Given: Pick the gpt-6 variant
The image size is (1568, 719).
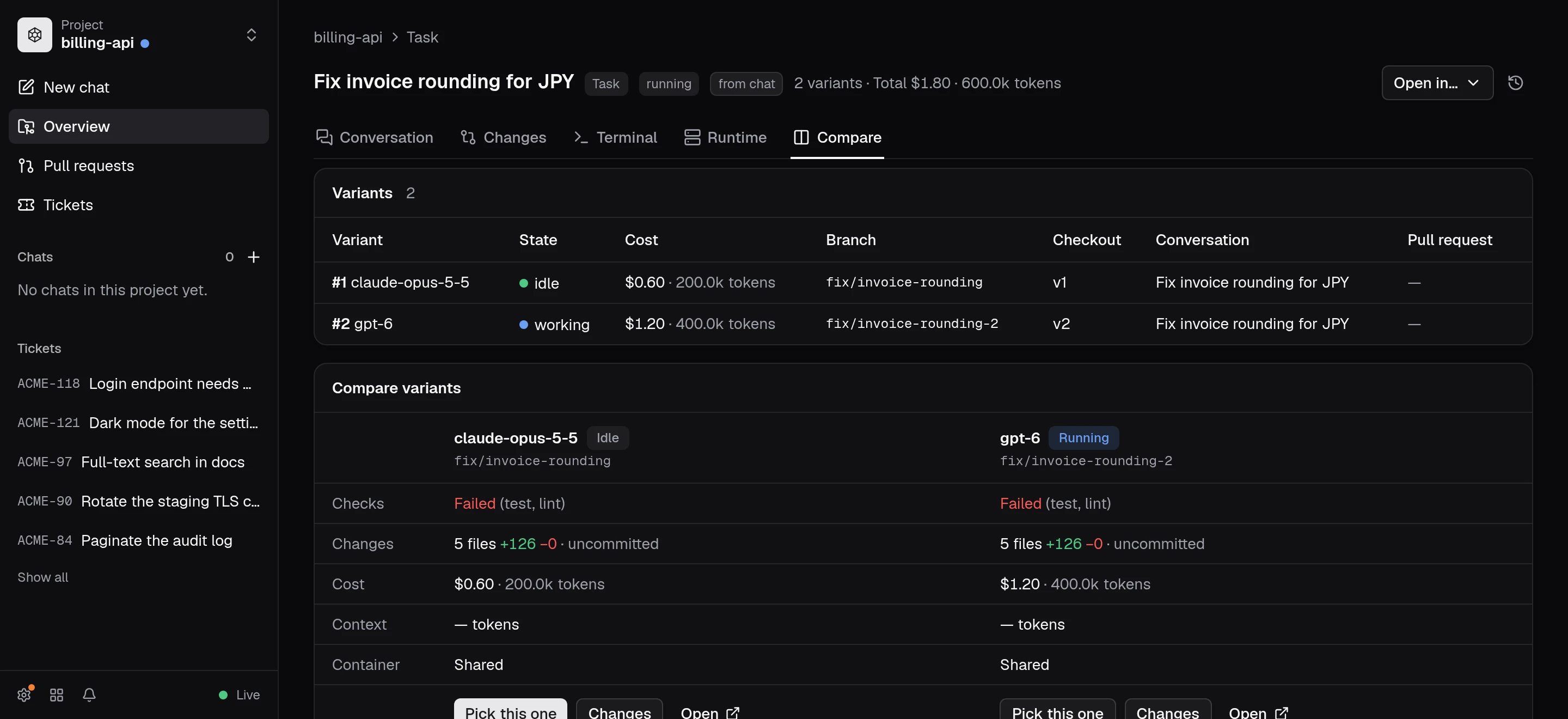Looking at the screenshot, I should pos(1057,710).
